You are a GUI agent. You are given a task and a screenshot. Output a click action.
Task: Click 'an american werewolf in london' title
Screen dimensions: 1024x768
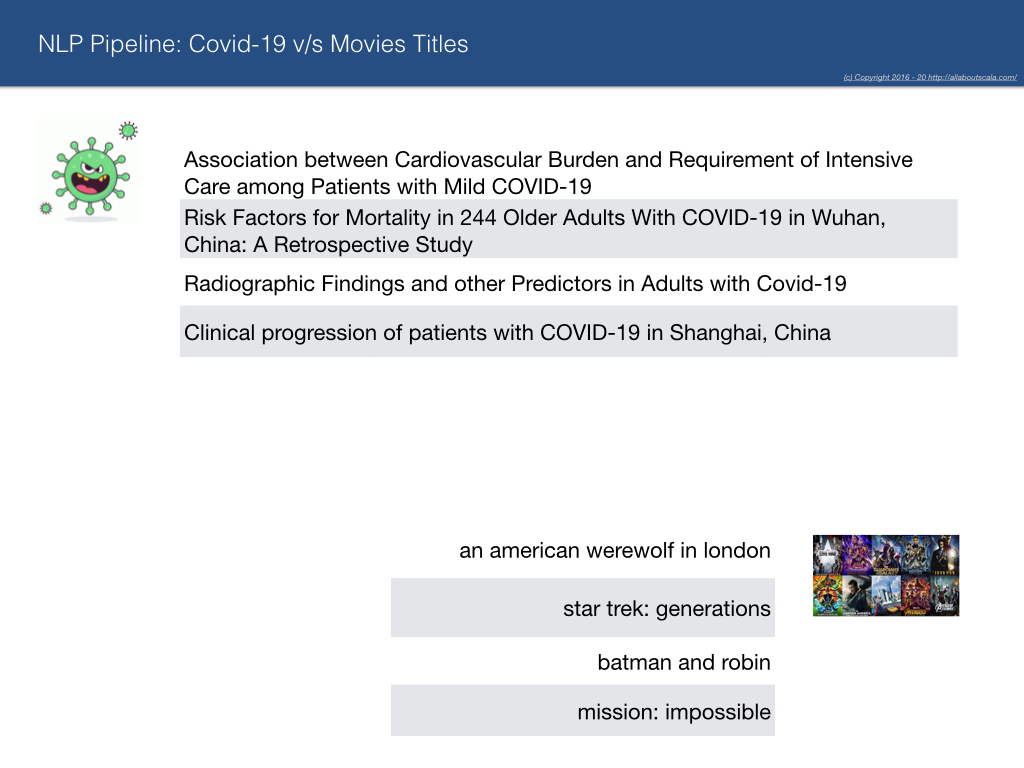tap(615, 551)
